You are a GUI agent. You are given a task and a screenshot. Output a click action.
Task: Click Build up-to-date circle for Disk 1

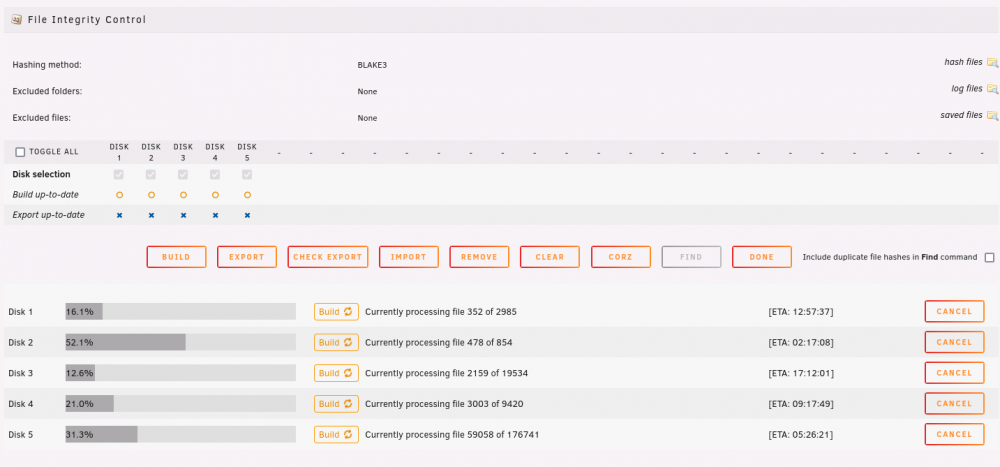(x=119, y=195)
